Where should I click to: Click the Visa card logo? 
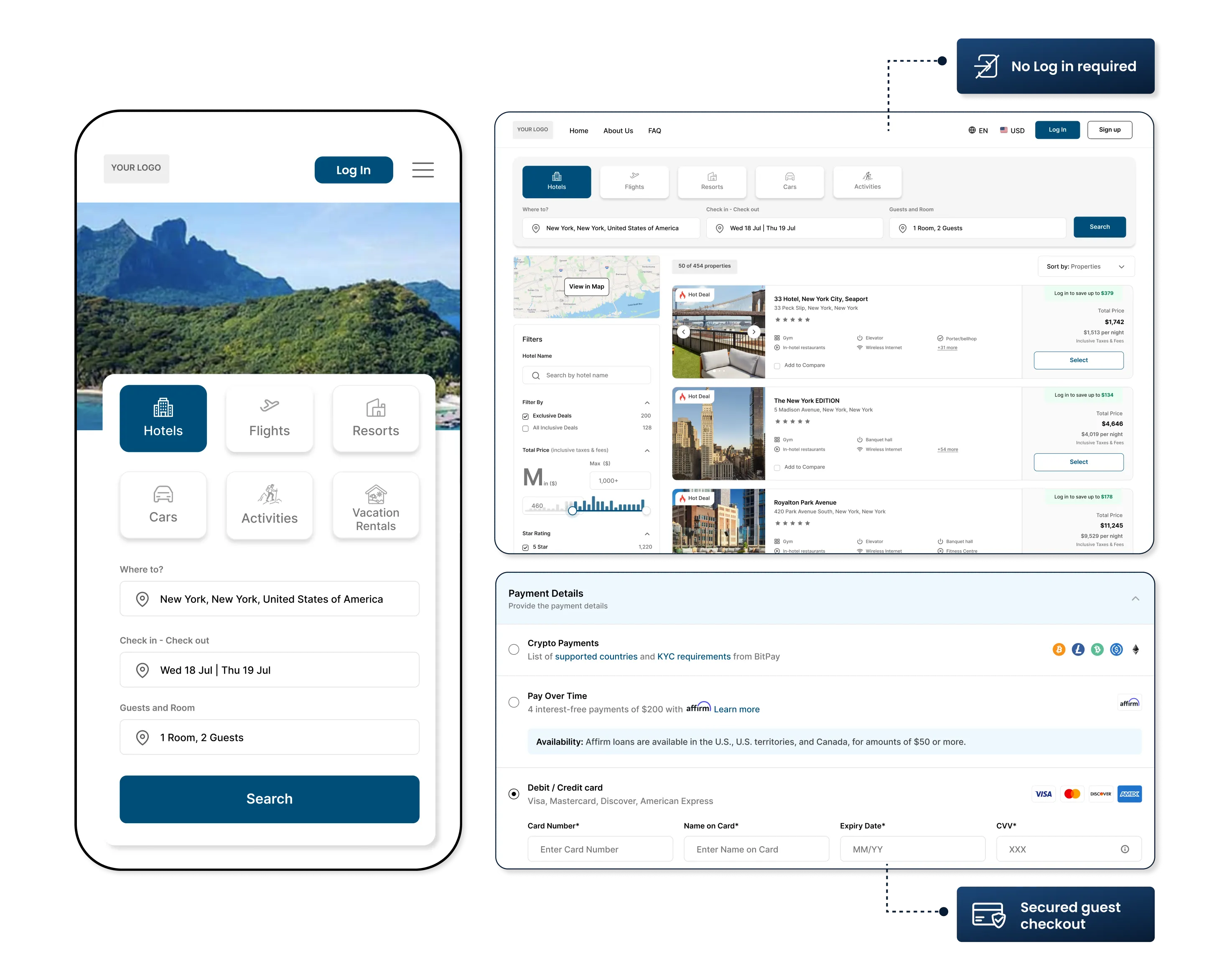coord(1044,794)
